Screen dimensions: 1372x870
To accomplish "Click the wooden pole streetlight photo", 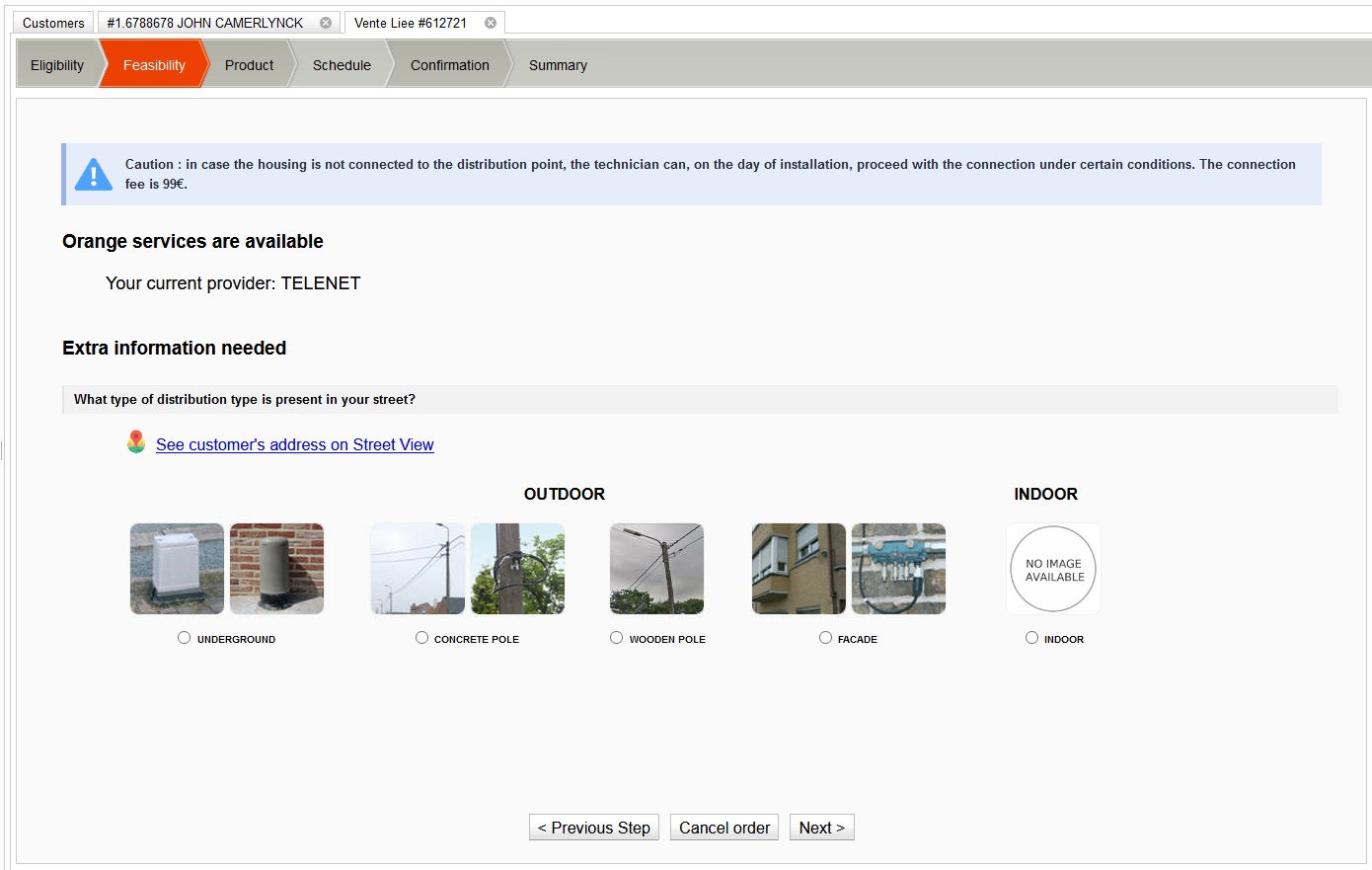I will coord(656,569).
